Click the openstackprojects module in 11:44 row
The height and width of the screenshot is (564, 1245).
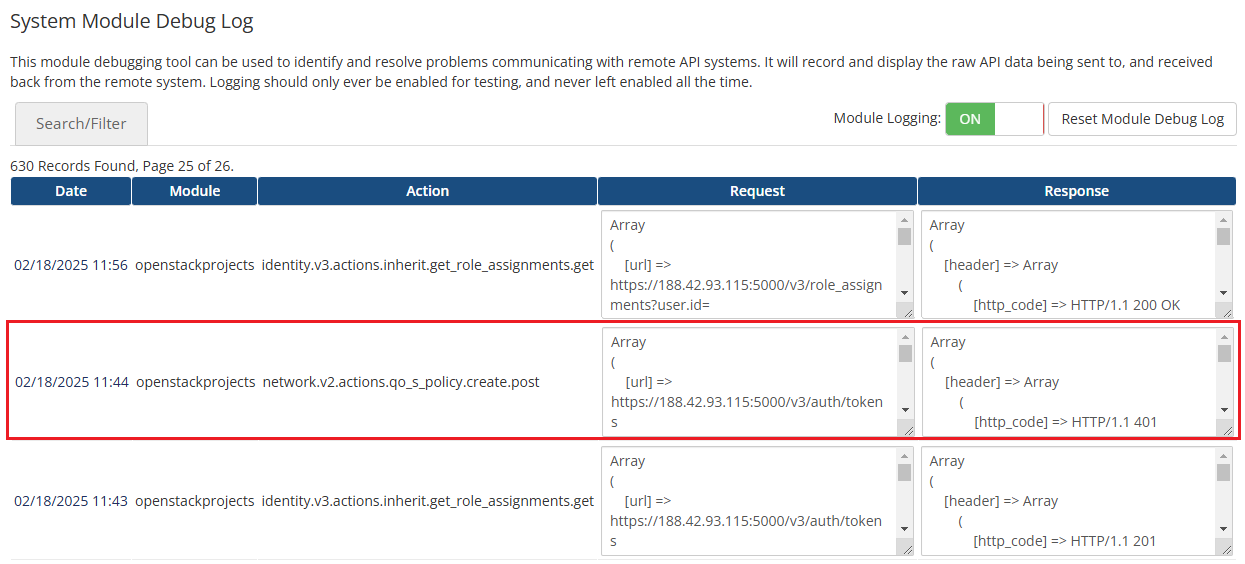pyautogui.click(x=196, y=382)
